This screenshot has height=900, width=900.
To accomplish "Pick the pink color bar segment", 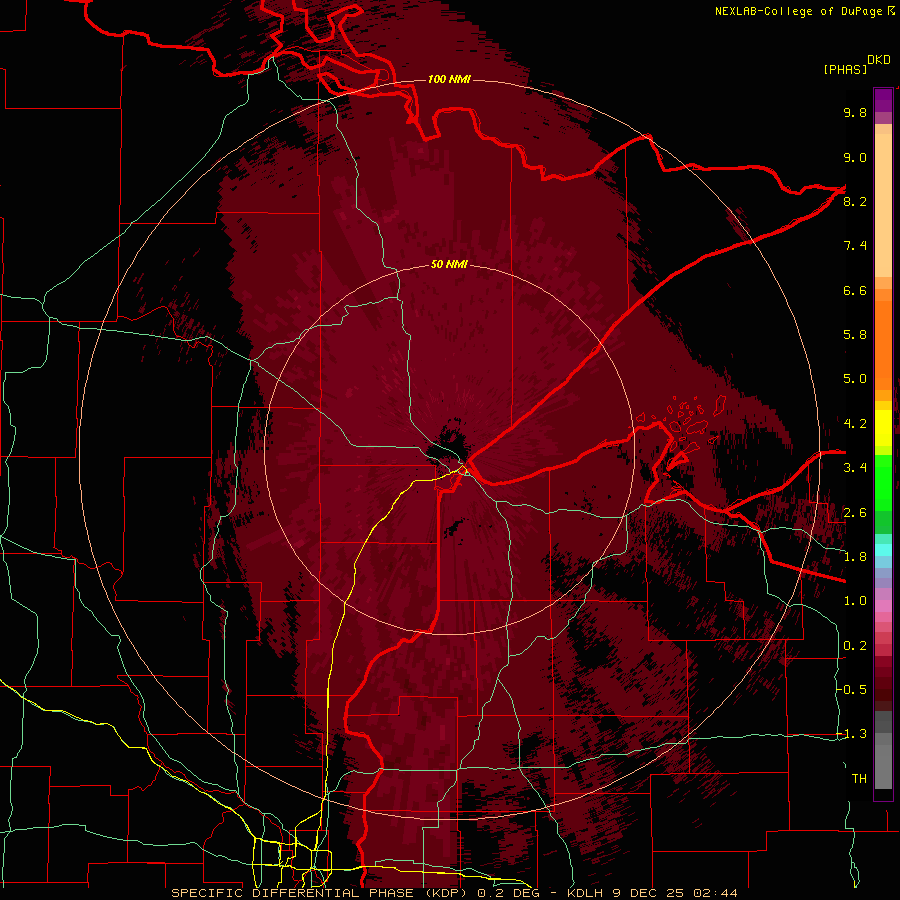I will click(883, 606).
